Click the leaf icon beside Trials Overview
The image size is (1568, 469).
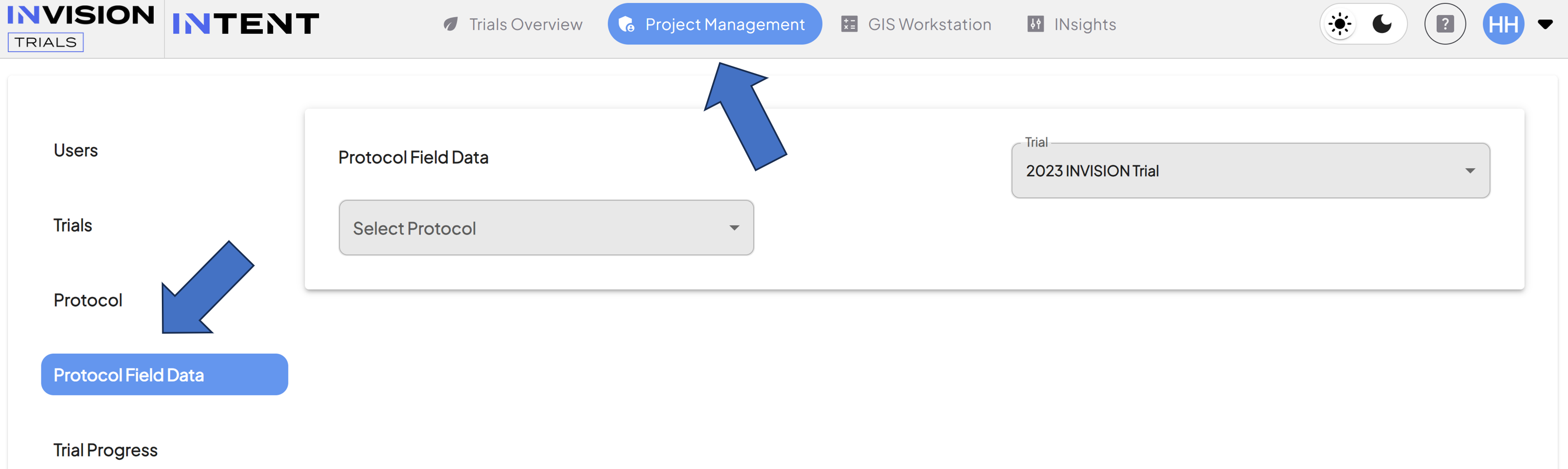(450, 24)
